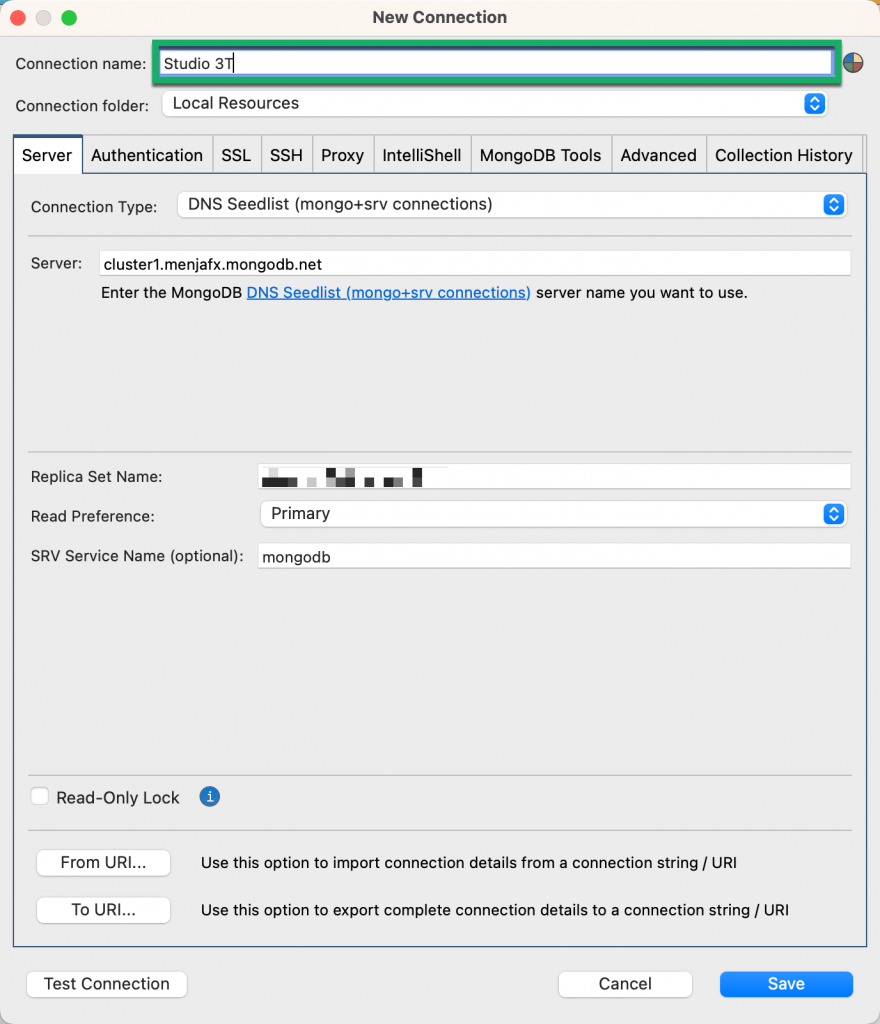The width and height of the screenshot is (880, 1024).
Task: Follow the DNS Seedlist (mongo+srv connections) link
Action: pyautogui.click(x=388, y=293)
